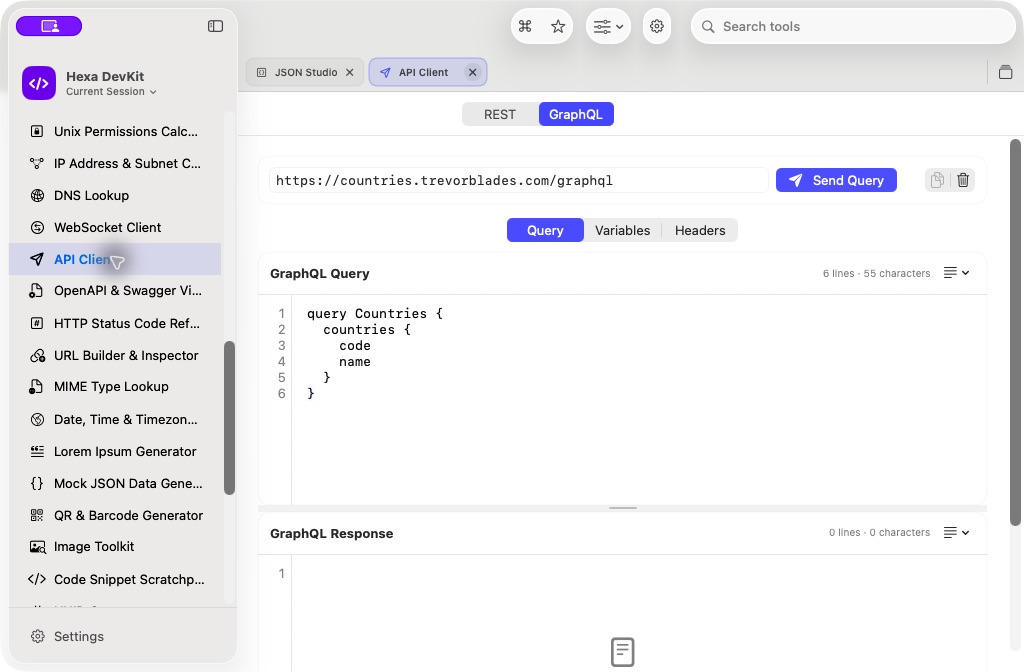Open GraphQL Response options dropdown
1024x672 pixels.
click(957, 533)
